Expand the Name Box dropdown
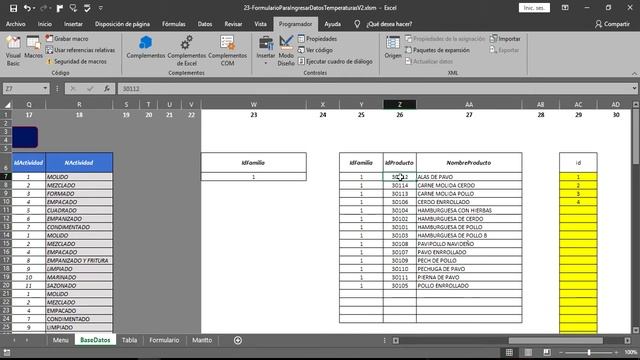 coord(45,89)
